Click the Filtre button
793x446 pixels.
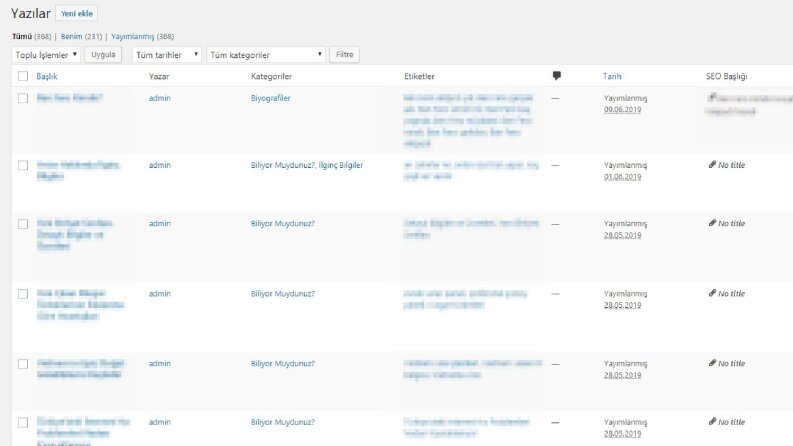[x=344, y=55]
